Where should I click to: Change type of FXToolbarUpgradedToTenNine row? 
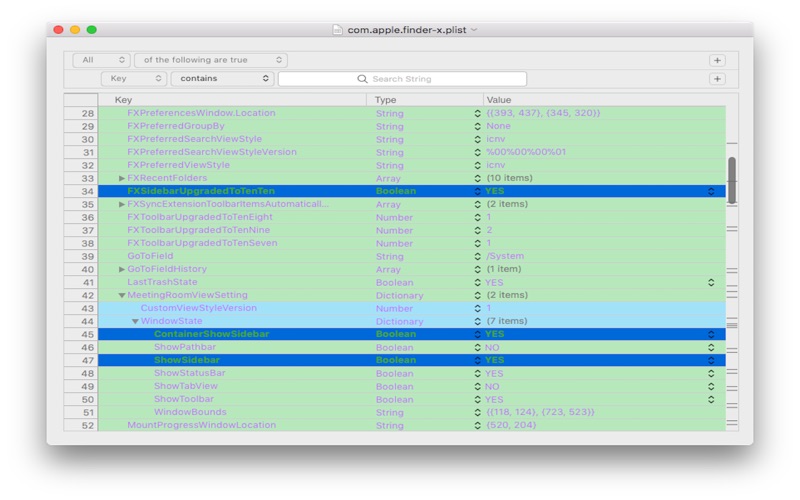tap(477, 230)
